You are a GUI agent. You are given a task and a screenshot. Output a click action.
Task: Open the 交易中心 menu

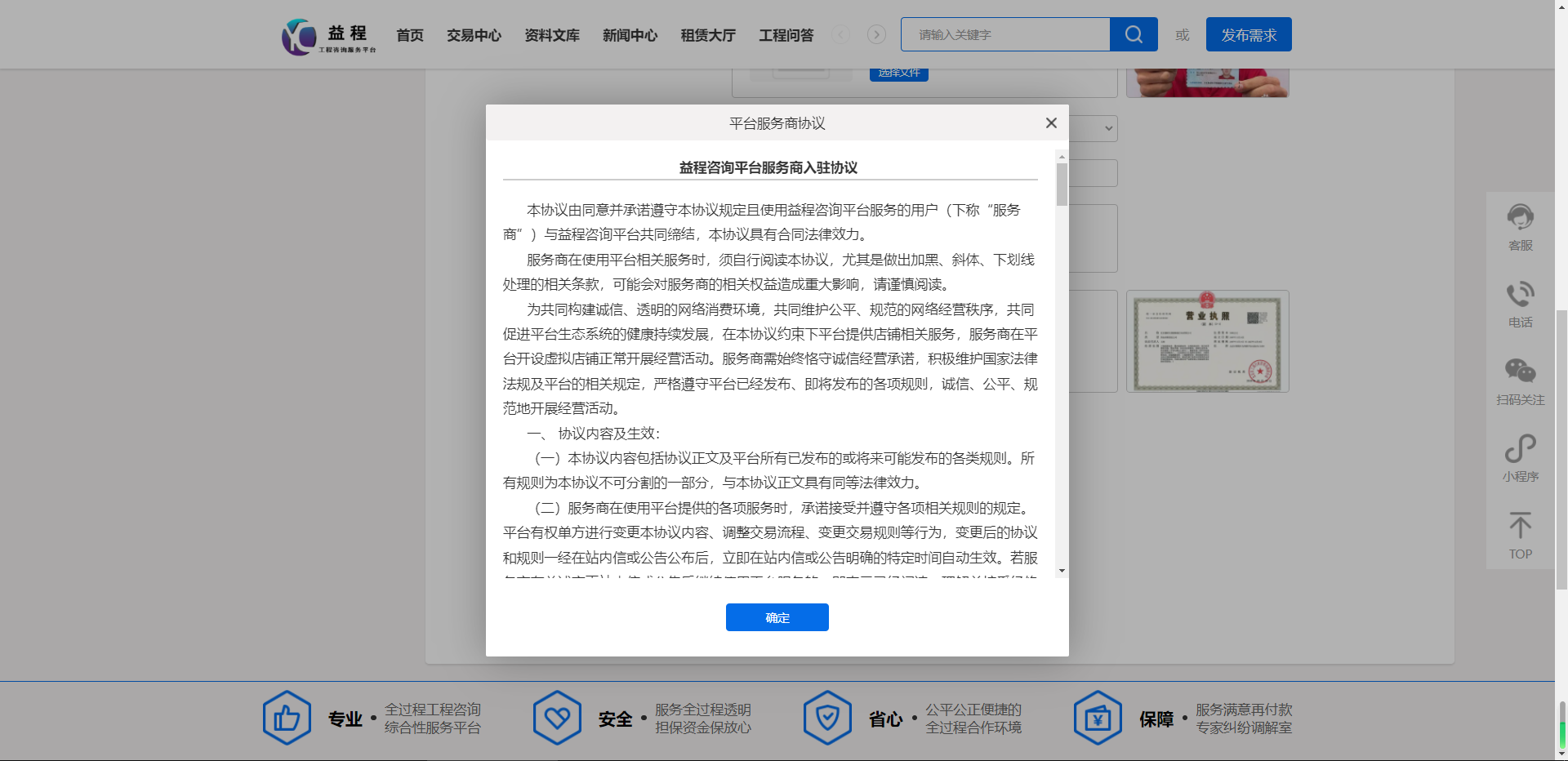474,35
